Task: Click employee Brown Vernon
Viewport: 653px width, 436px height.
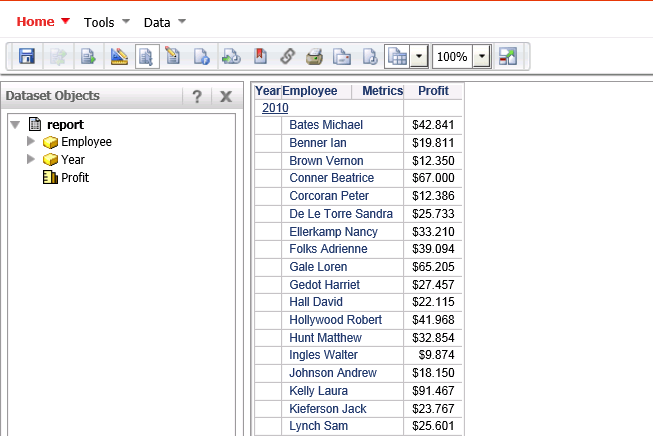Action: (326, 161)
